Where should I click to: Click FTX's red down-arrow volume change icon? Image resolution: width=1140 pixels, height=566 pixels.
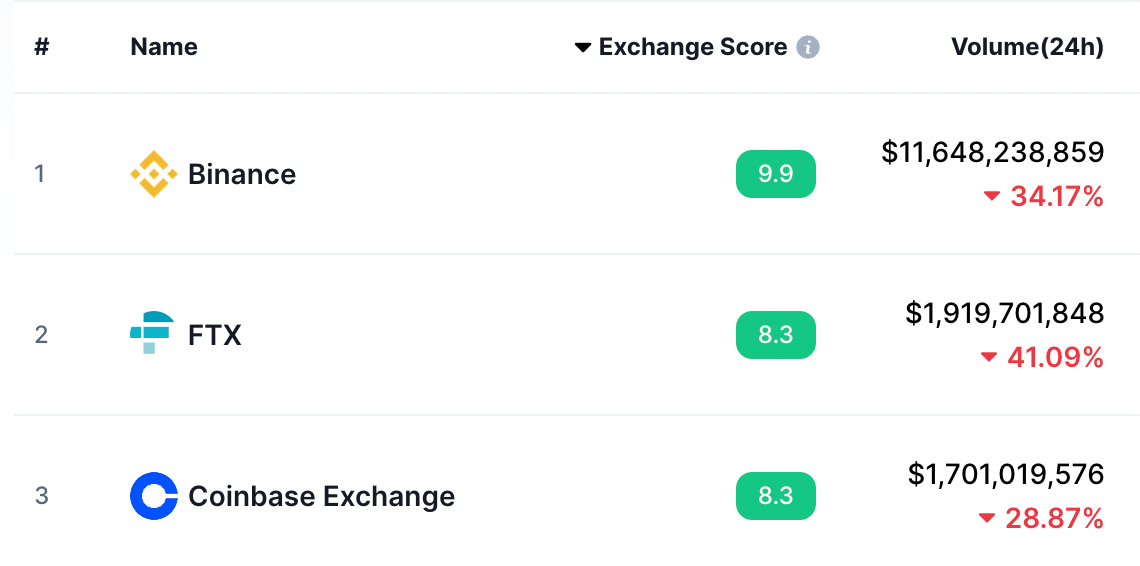pyautogui.click(x=989, y=357)
